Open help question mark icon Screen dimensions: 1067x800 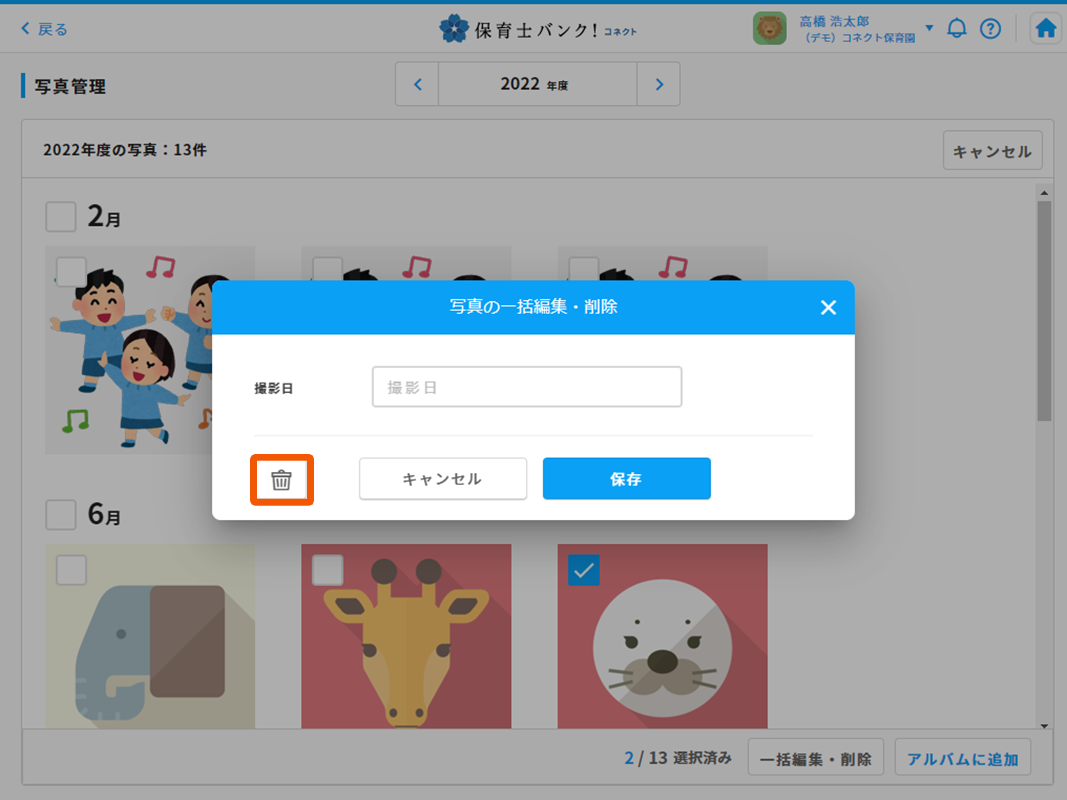point(990,29)
